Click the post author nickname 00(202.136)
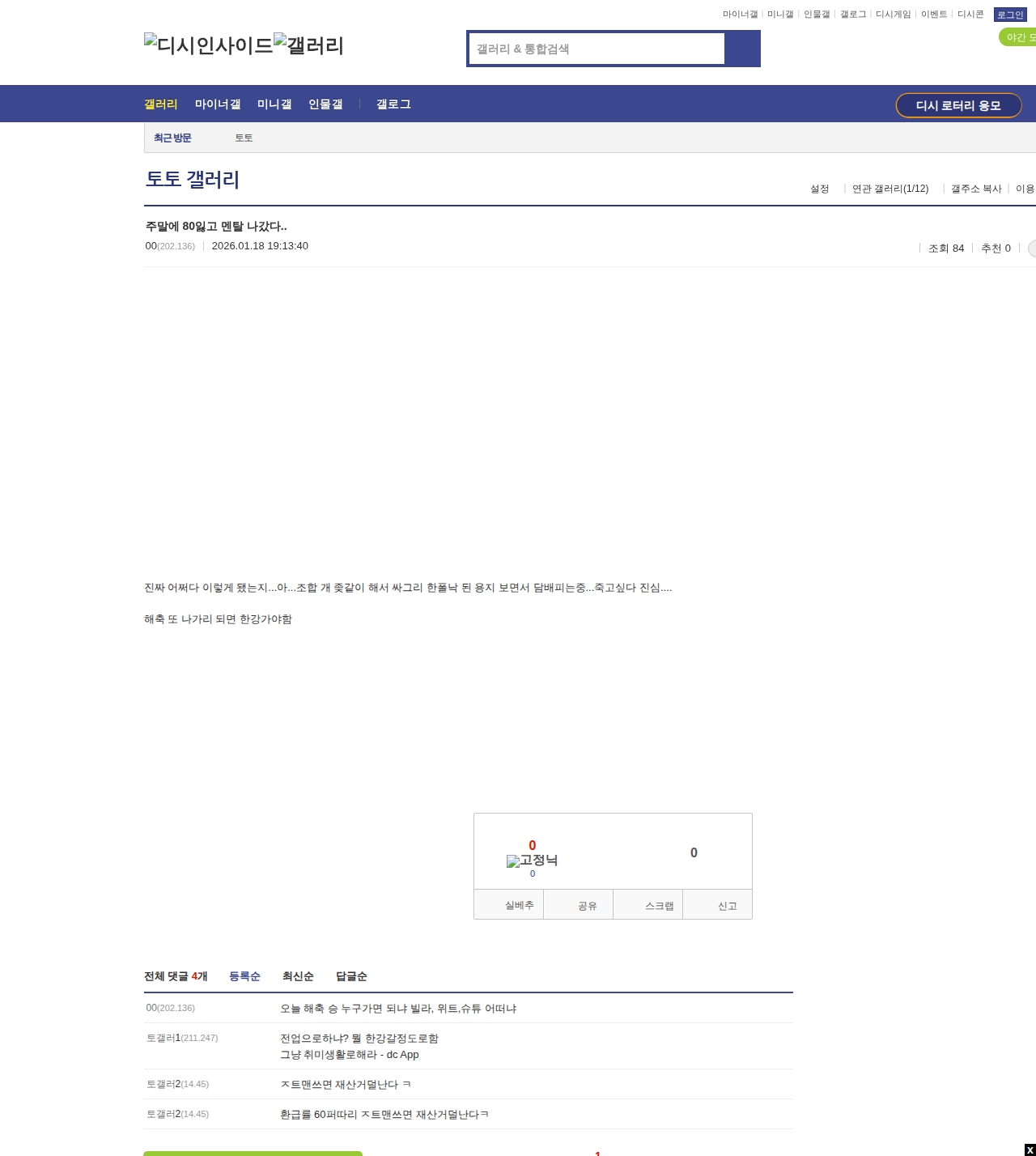 [x=170, y=246]
